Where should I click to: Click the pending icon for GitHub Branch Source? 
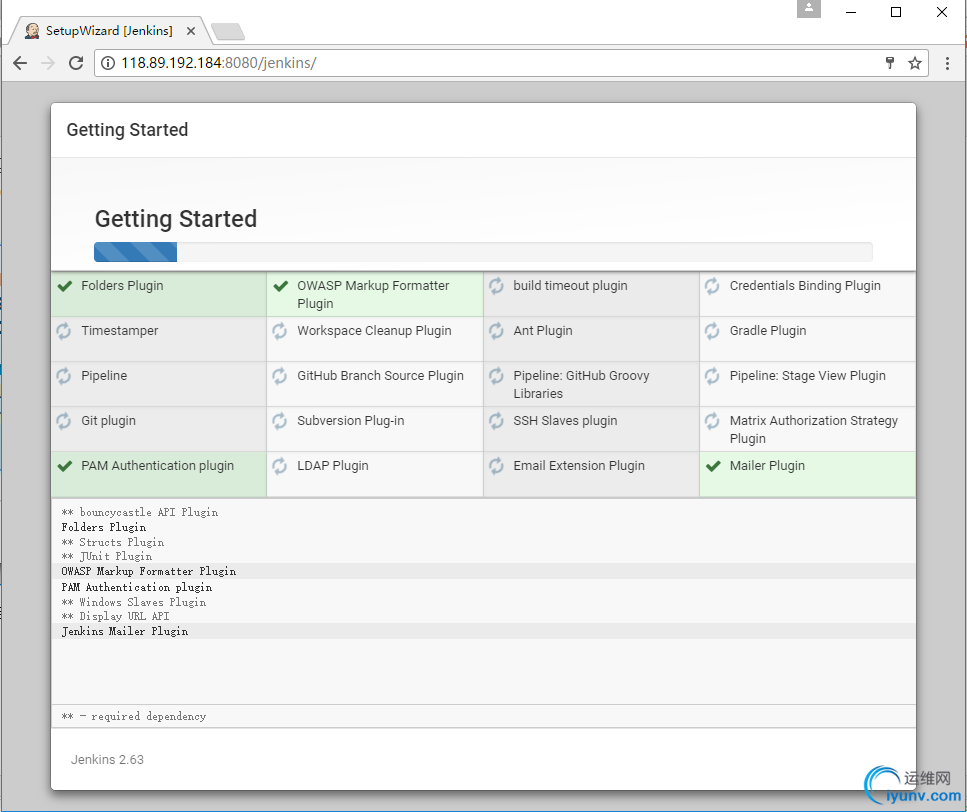tap(280, 376)
